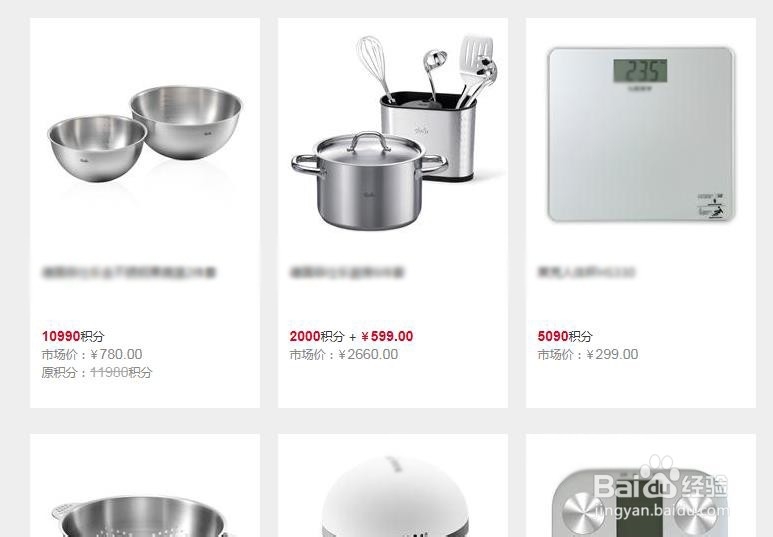The image size is (773, 537).
Task: Click the larger mixing bowl
Action: pyautogui.click(x=186, y=122)
